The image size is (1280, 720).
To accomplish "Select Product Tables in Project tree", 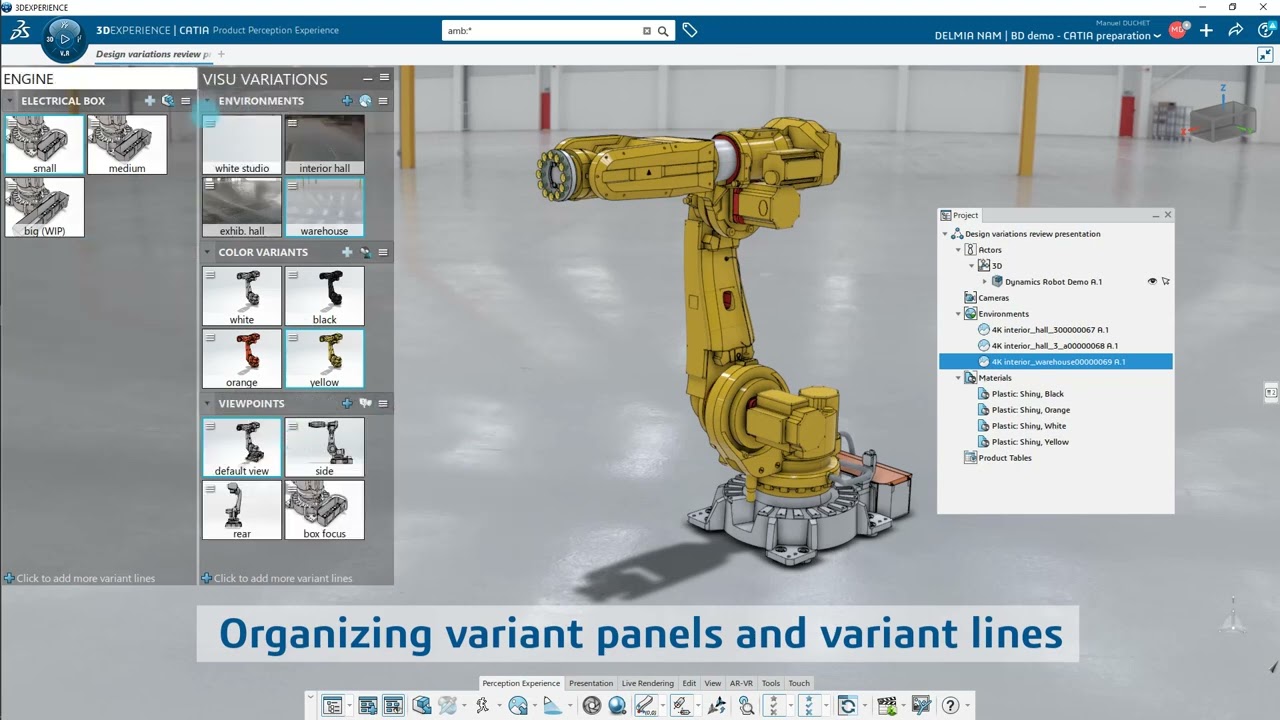I will [x=1005, y=458].
